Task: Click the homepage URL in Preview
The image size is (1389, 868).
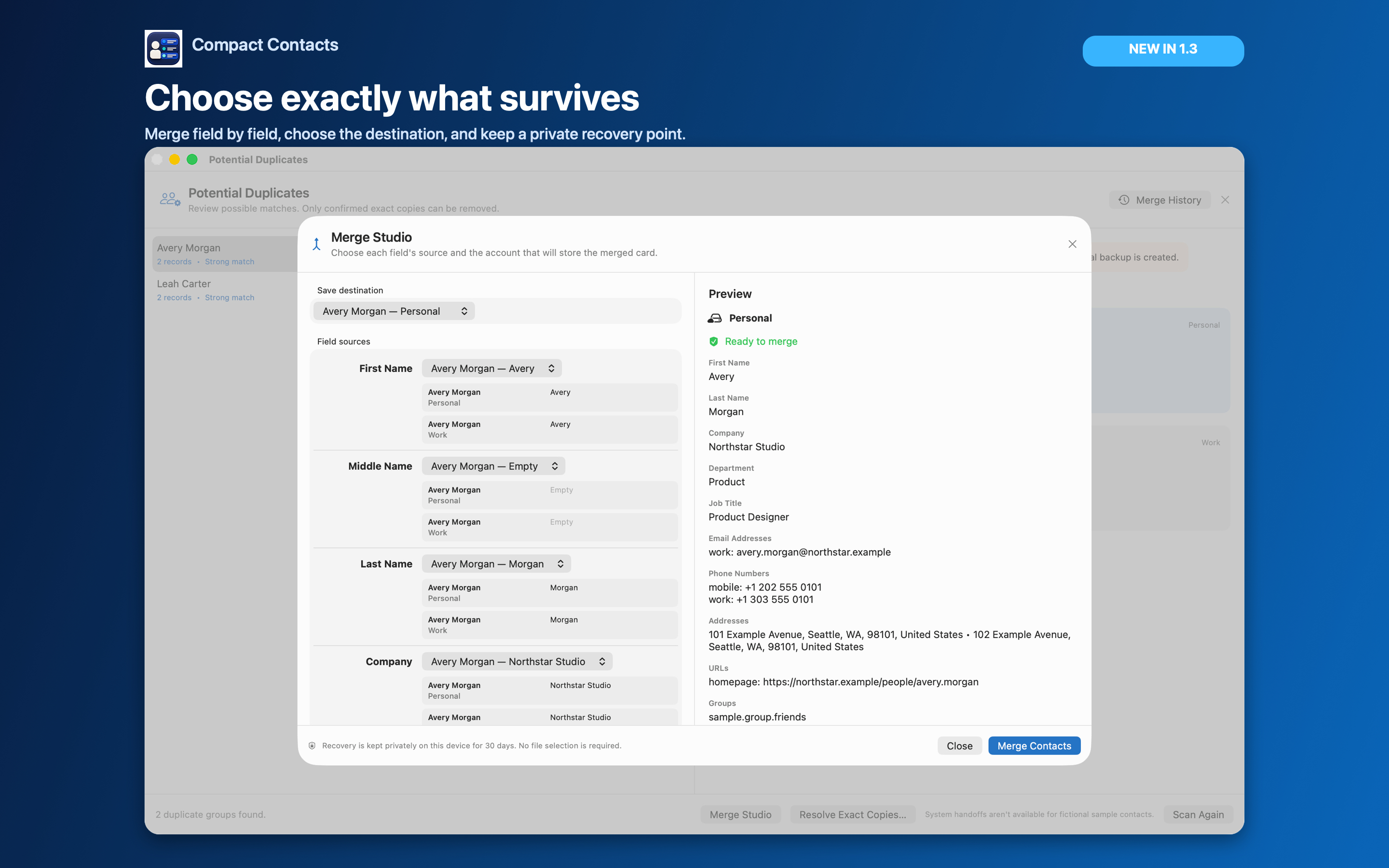Action: [843, 681]
